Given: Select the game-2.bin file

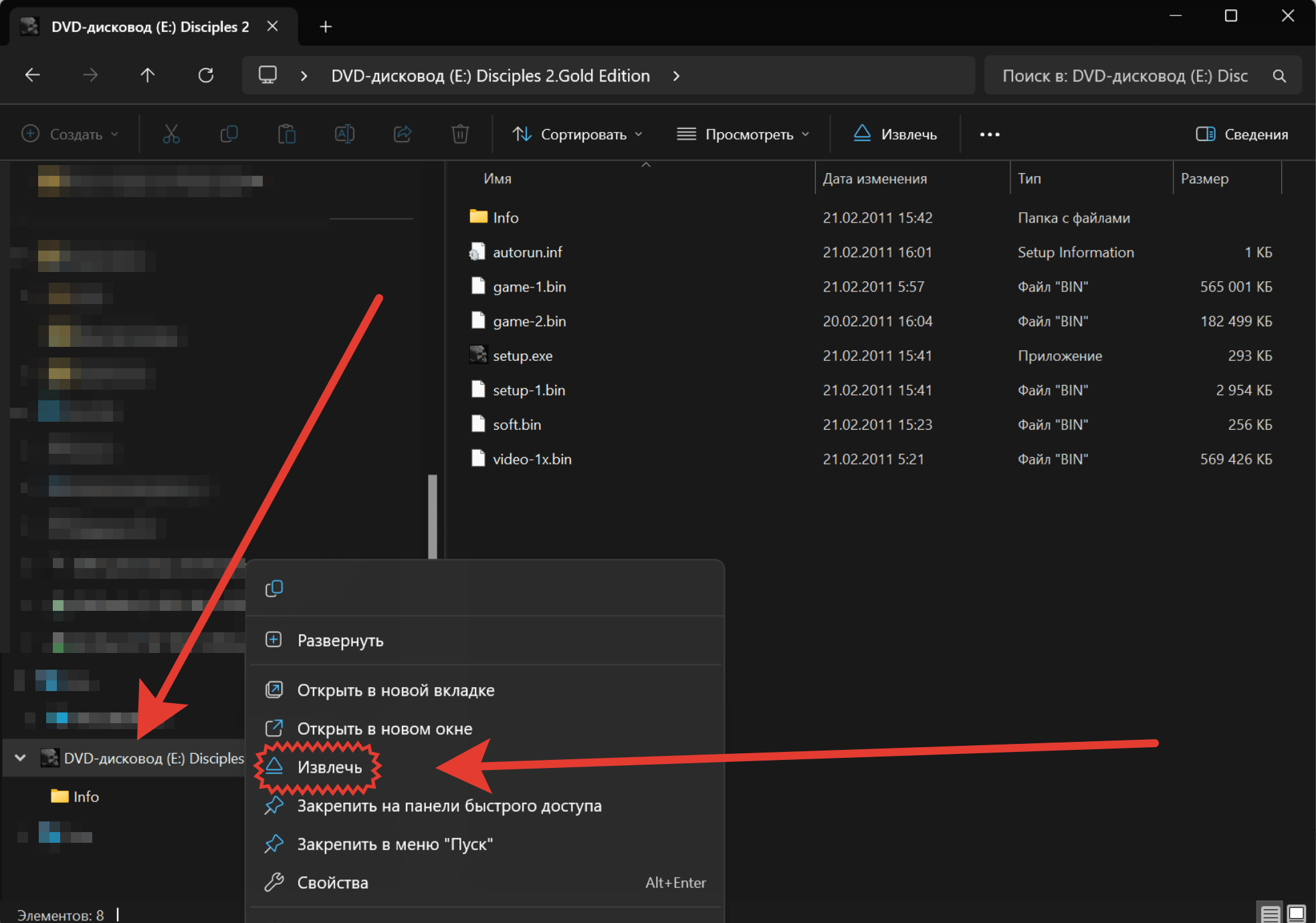Looking at the screenshot, I should [x=529, y=321].
